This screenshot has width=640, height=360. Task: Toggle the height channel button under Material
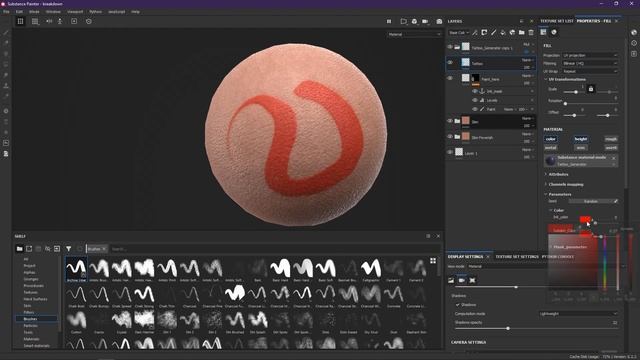coord(581,139)
